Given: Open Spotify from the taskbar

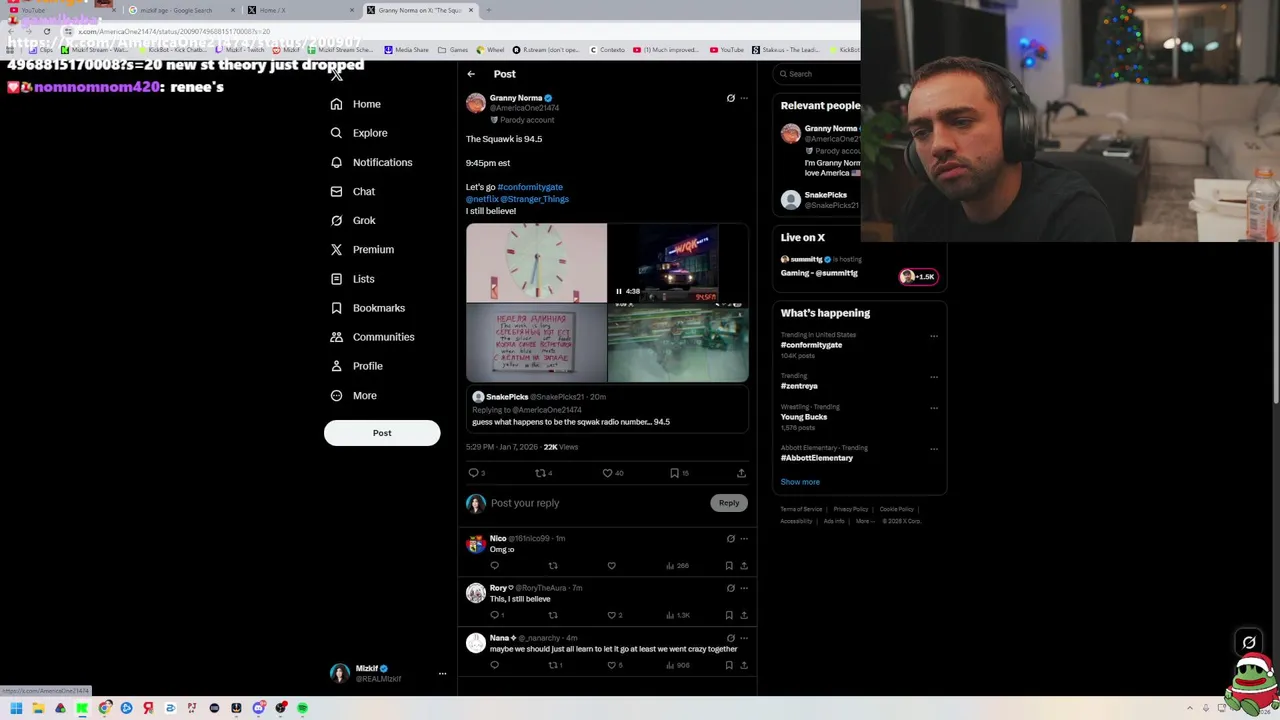Looking at the screenshot, I should point(302,708).
